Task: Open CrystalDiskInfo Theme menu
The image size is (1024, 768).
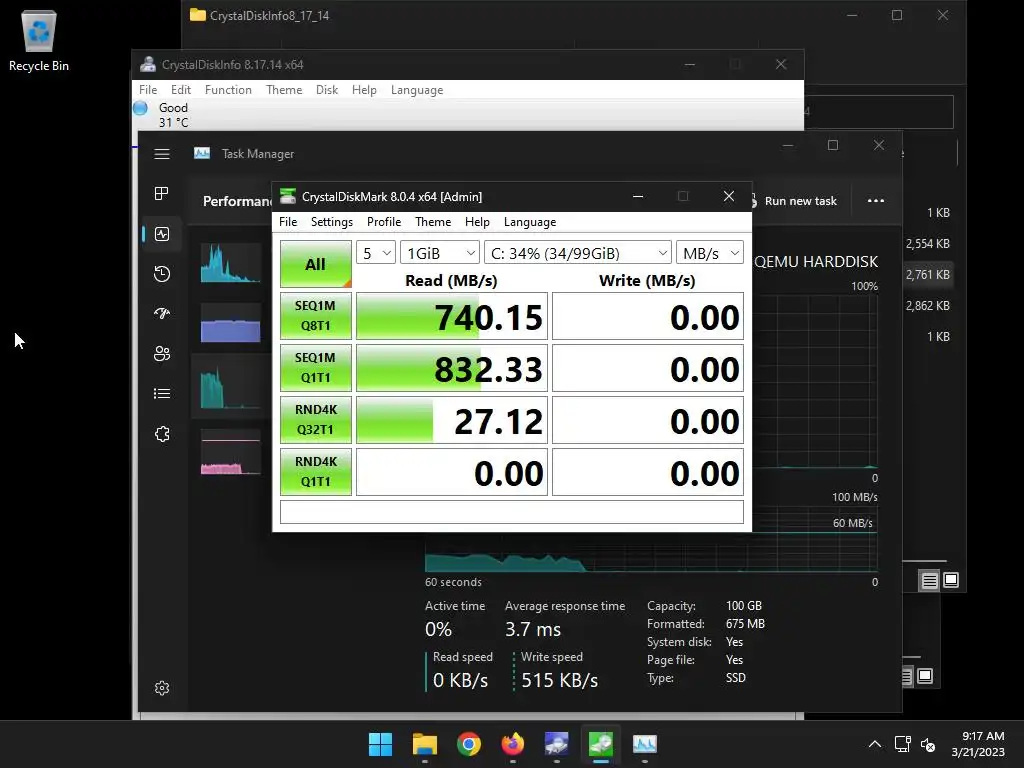Action: point(284,90)
